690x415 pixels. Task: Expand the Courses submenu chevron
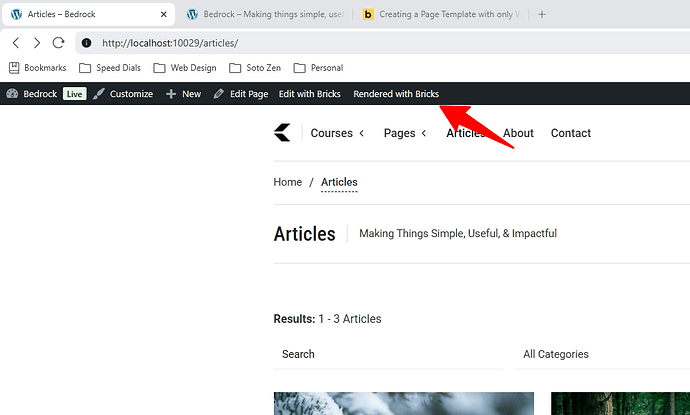coord(361,134)
